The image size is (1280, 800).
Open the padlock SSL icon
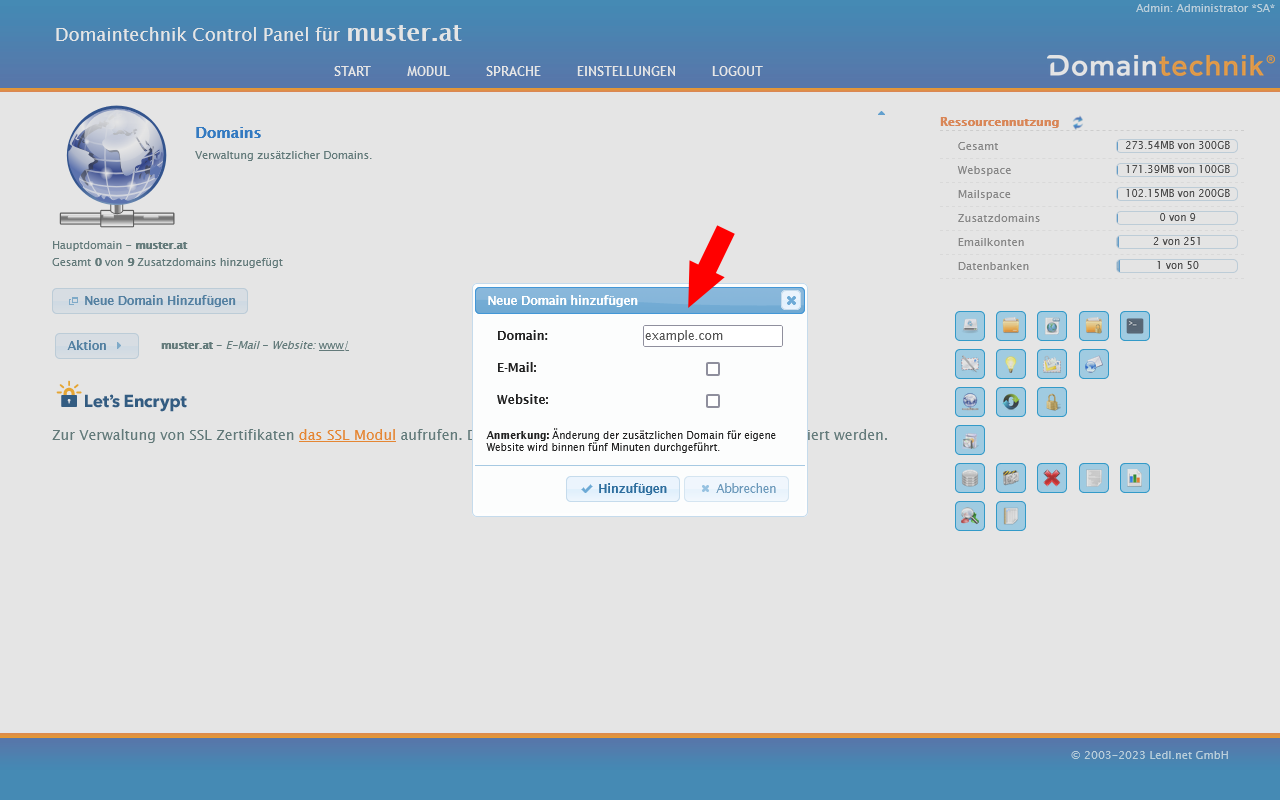click(x=1051, y=402)
